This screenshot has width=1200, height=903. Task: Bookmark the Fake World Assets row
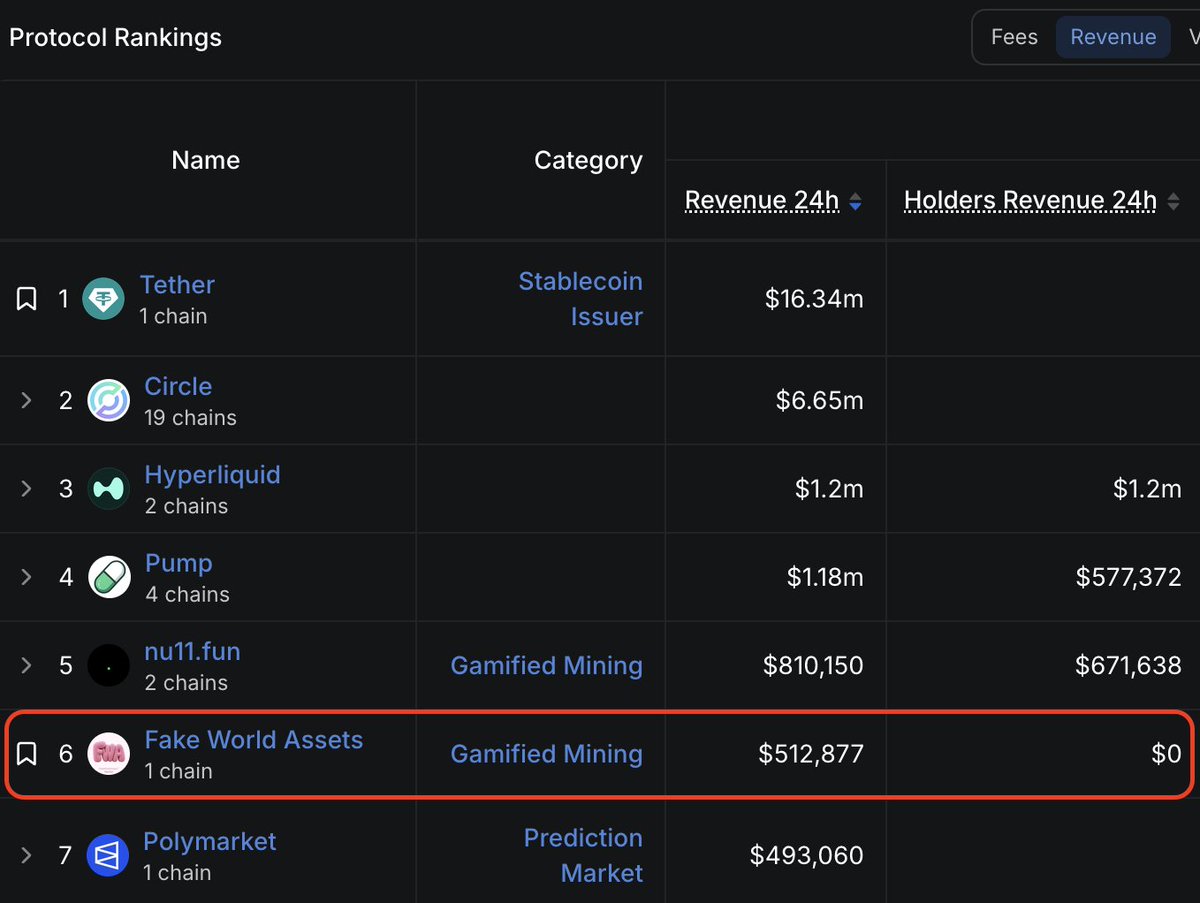[27, 754]
